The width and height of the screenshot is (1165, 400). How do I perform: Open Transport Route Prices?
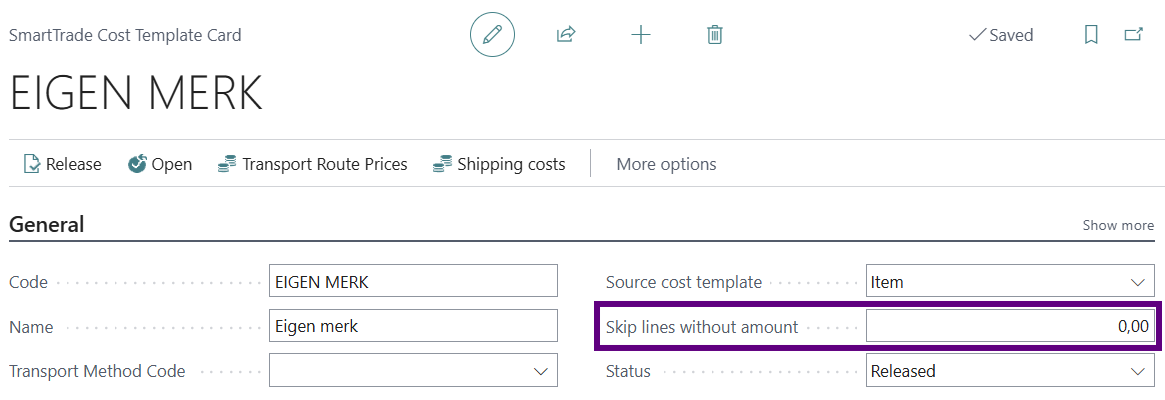(x=312, y=164)
